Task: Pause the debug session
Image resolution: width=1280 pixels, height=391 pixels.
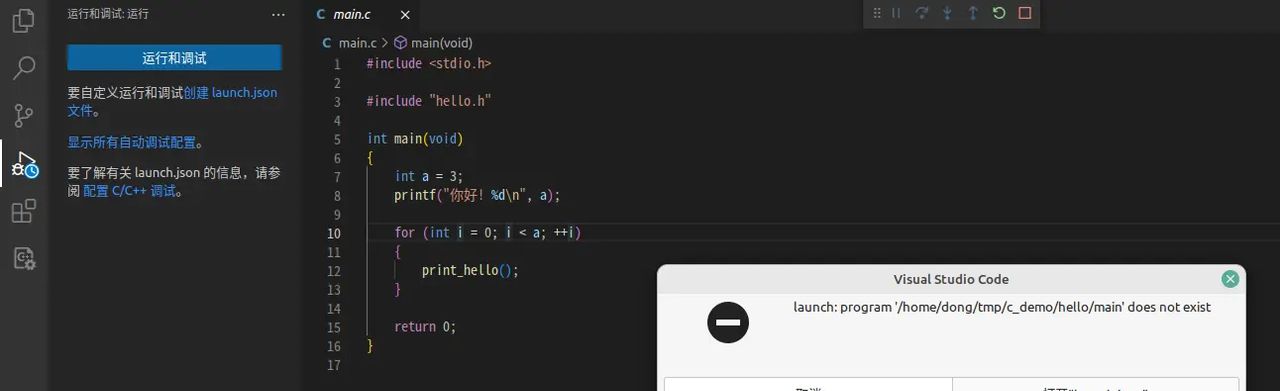Action: [896, 13]
